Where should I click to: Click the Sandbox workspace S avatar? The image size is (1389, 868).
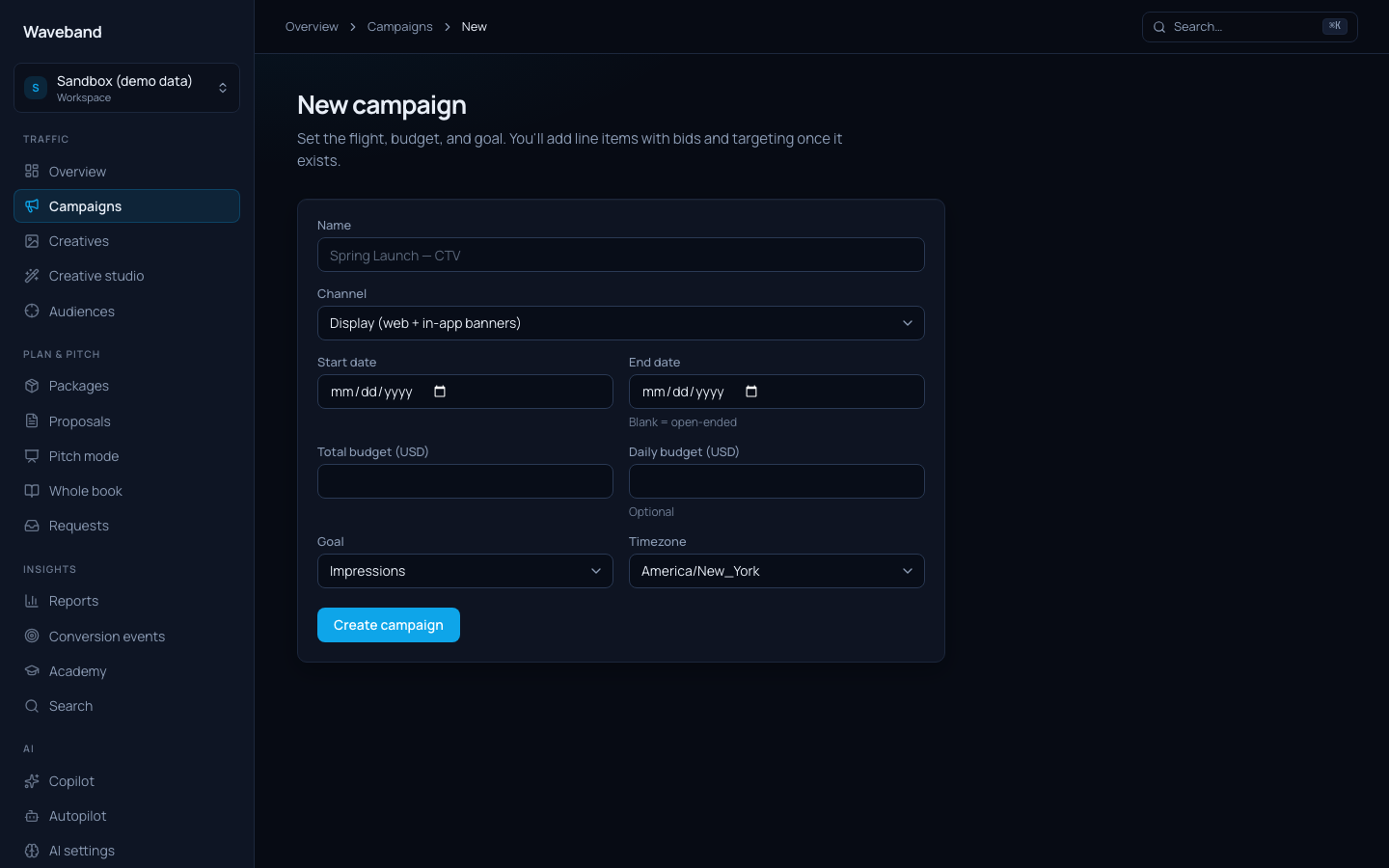tap(36, 88)
